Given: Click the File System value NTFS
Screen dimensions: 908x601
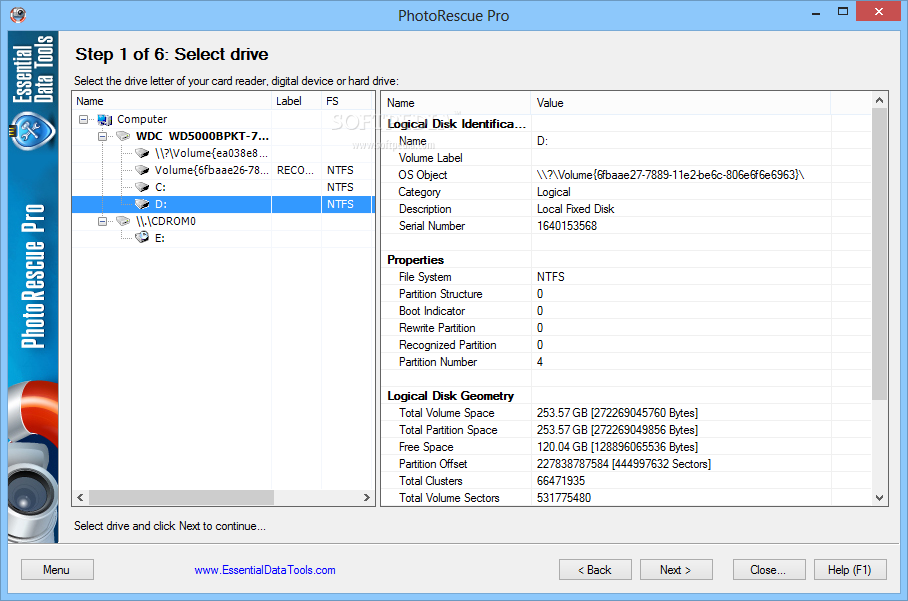Looking at the screenshot, I should (550, 277).
